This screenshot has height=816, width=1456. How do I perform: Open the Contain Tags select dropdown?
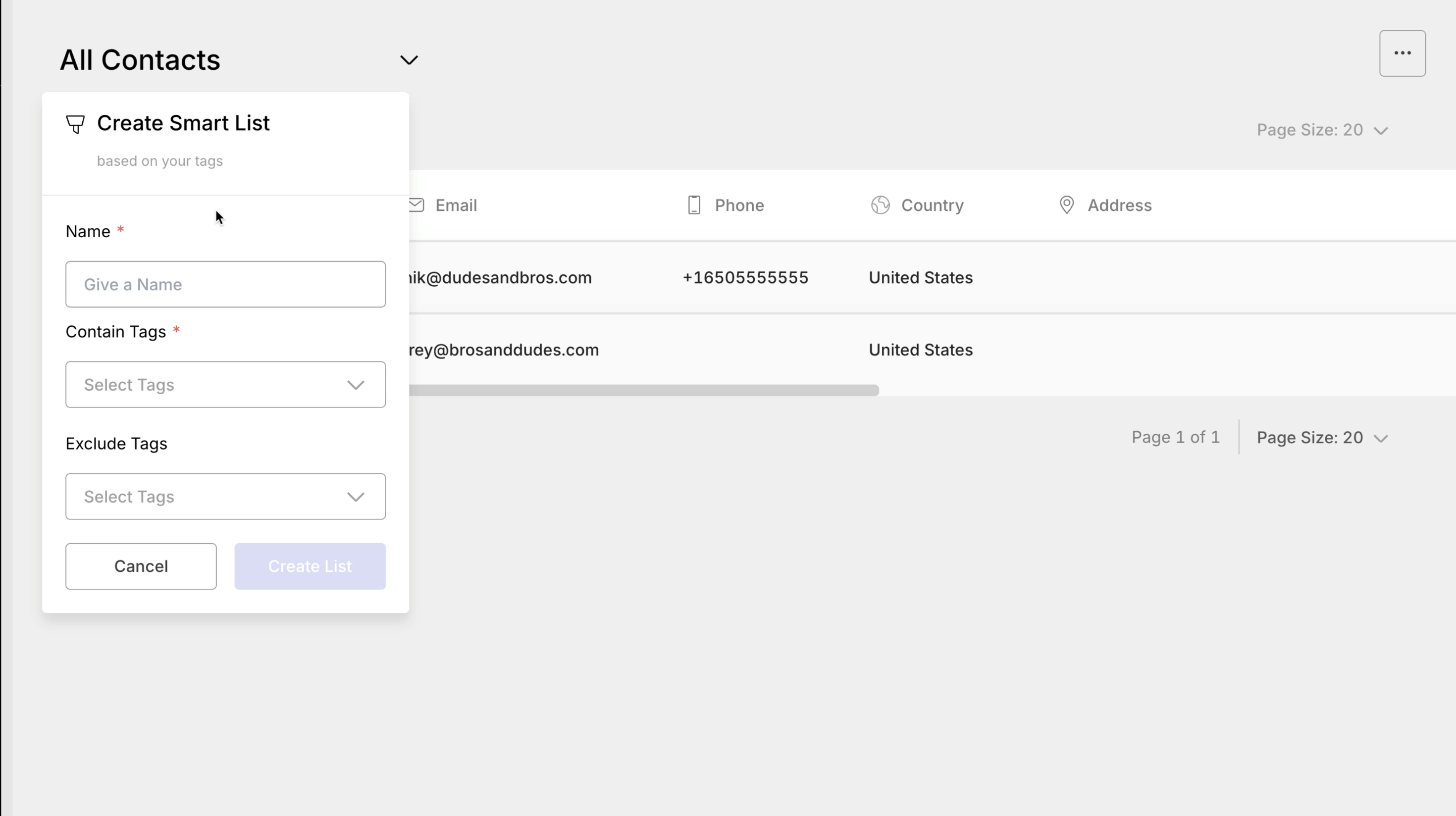[x=225, y=385]
